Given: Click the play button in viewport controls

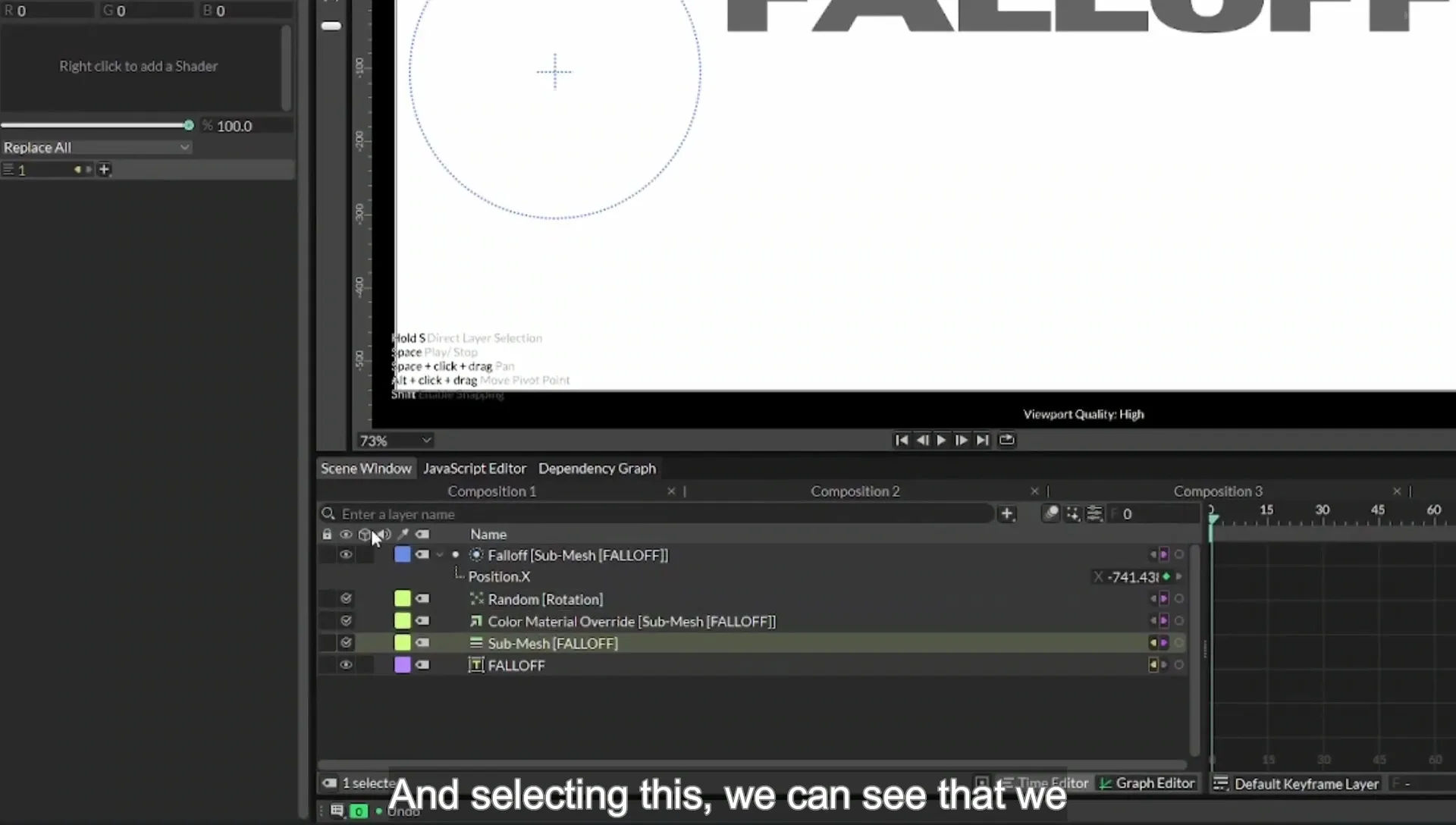Looking at the screenshot, I should [x=941, y=440].
